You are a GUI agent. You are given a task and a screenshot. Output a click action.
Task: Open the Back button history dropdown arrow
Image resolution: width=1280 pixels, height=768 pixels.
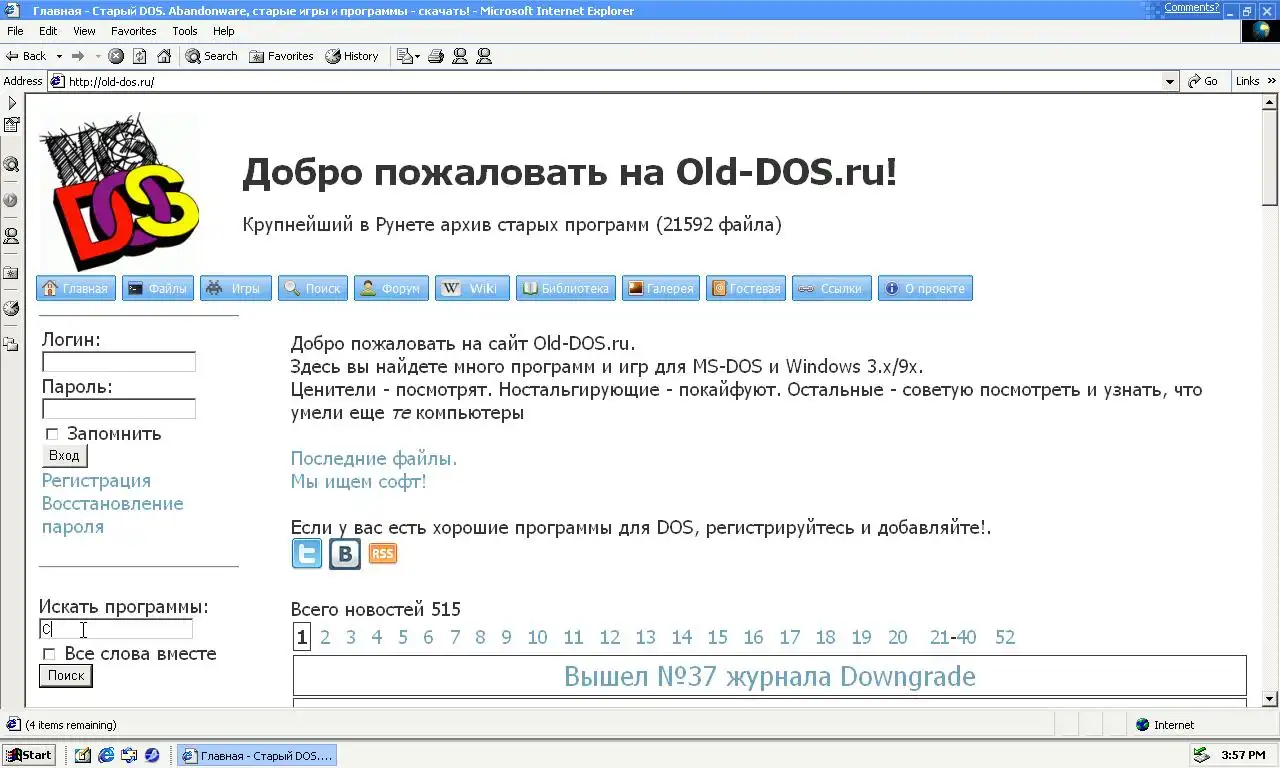(59, 56)
